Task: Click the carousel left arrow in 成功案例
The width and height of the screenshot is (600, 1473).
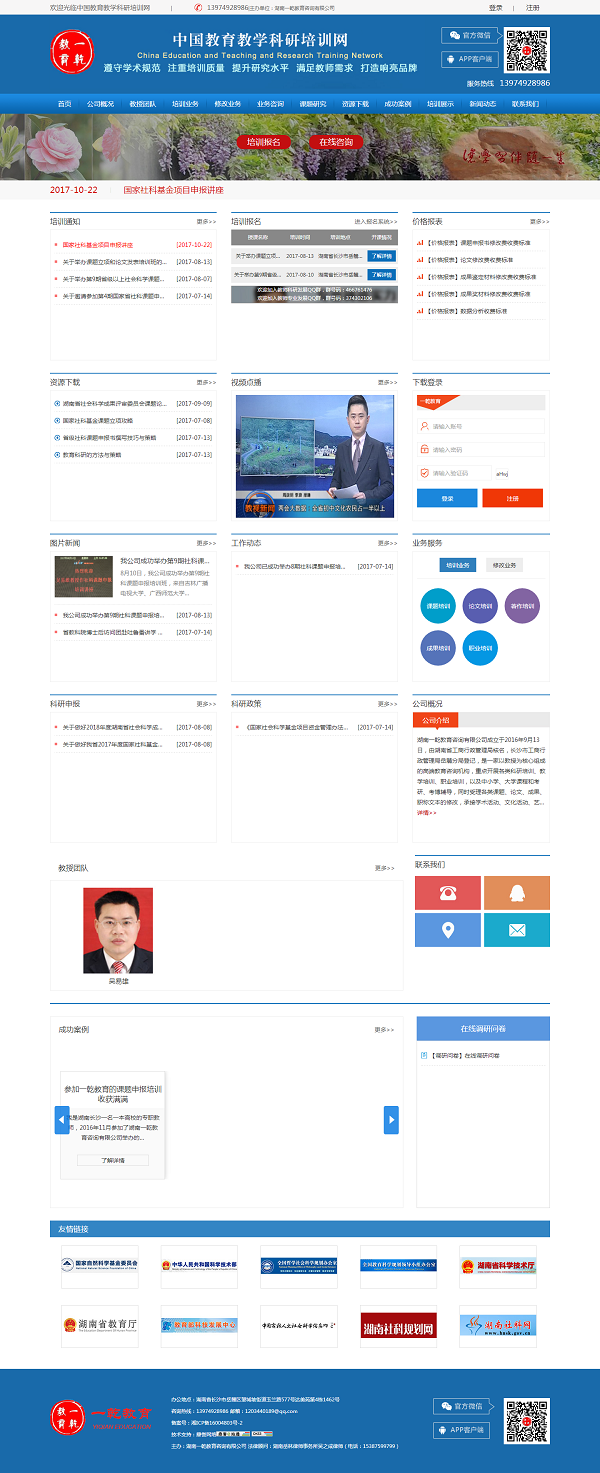Action: click(62, 1120)
